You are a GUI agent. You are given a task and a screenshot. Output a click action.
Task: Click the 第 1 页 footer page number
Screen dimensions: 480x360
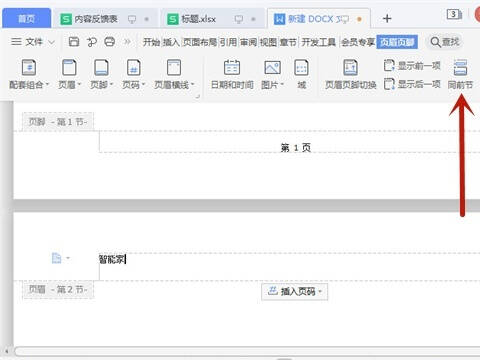296,148
